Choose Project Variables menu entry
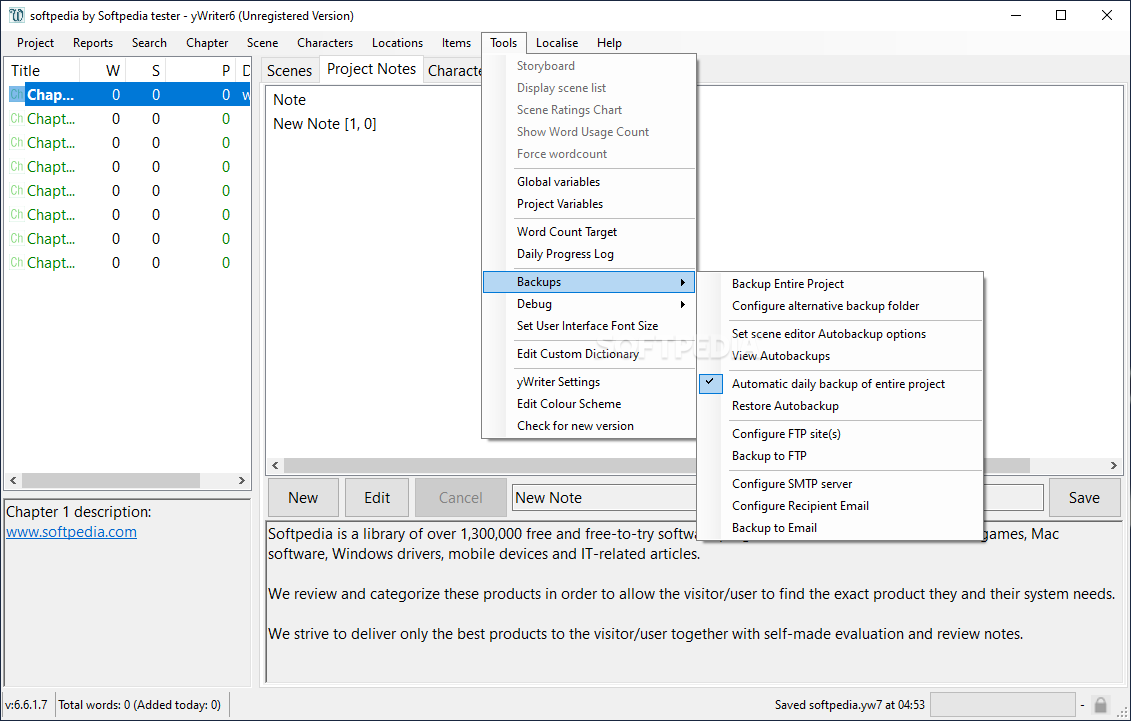The height and width of the screenshot is (721, 1131). pos(589,204)
